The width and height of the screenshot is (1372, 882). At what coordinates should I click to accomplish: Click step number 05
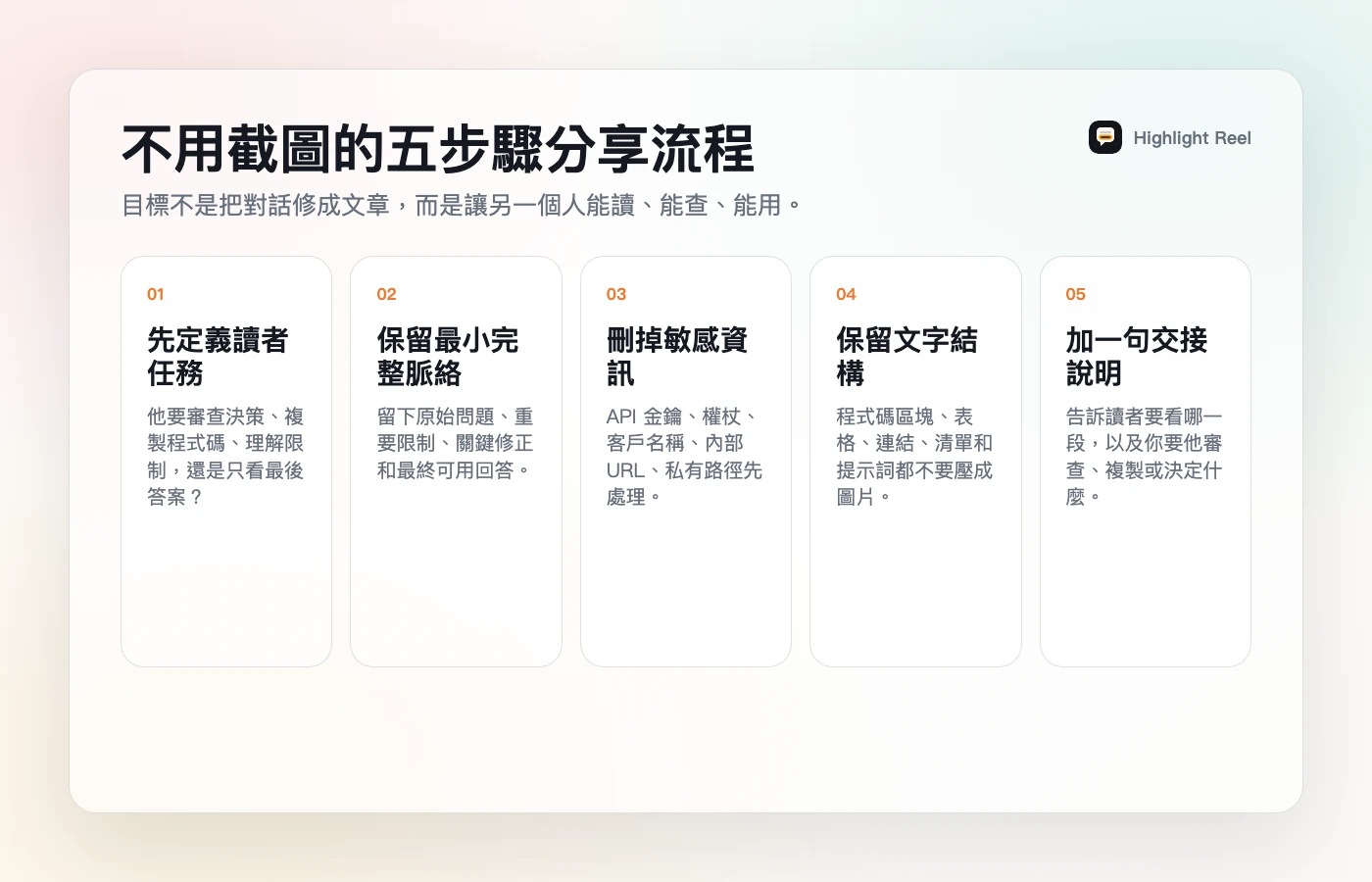click(x=1076, y=294)
